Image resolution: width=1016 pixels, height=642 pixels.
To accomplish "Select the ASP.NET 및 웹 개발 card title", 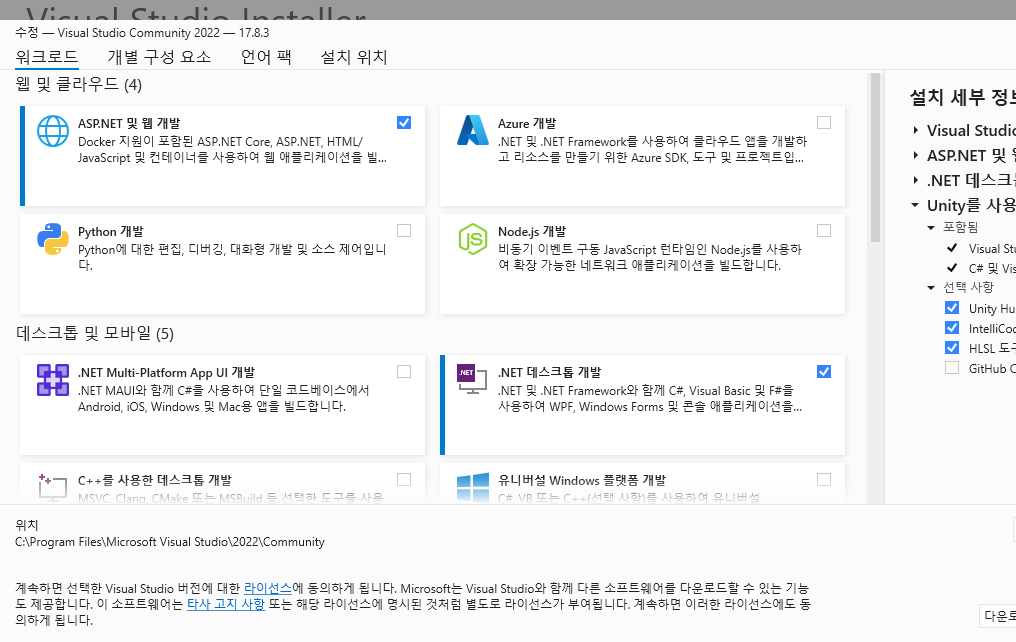I will click(x=129, y=123).
